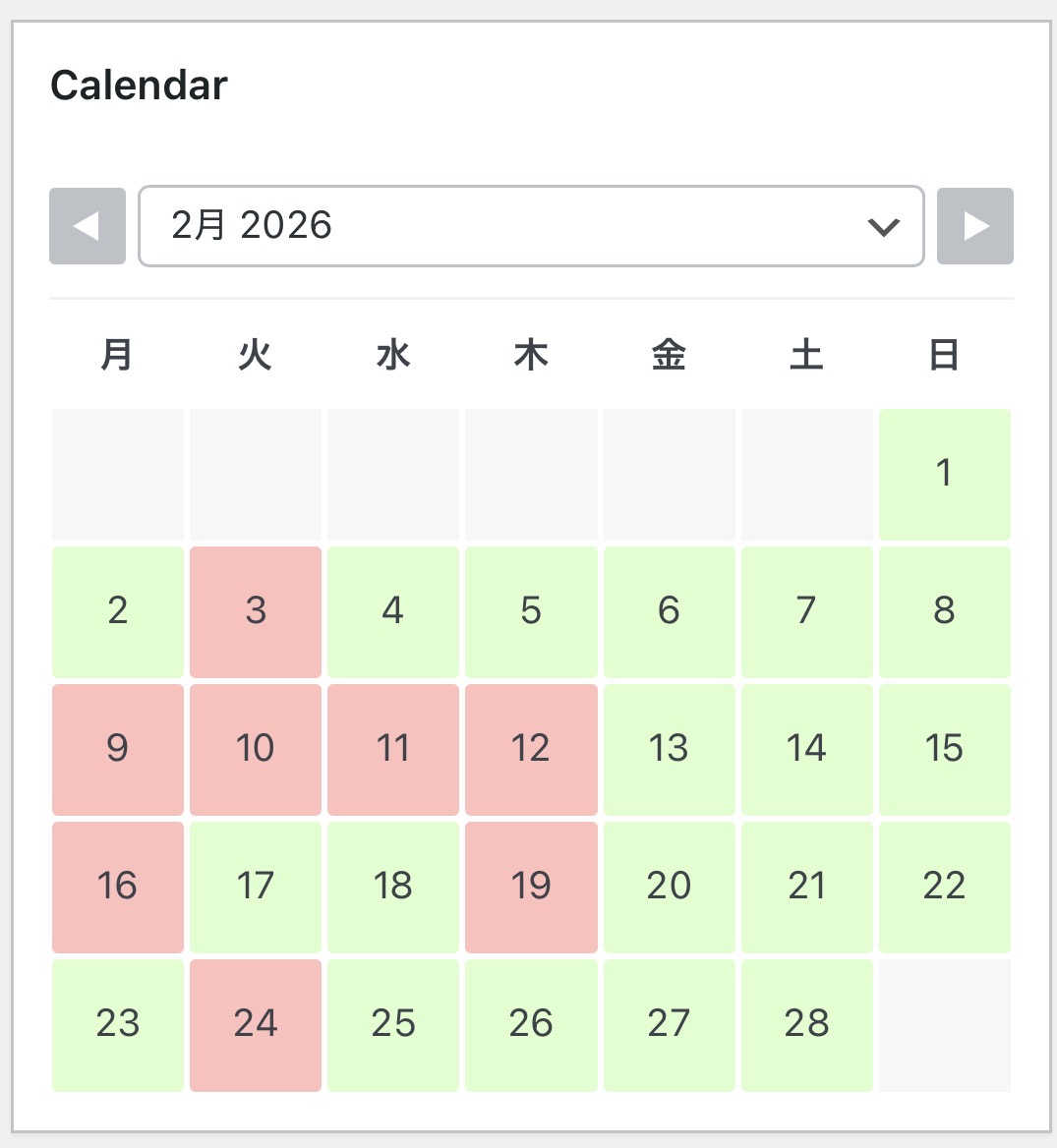Click day 20 under 金 column
This screenshot has height=1148, width=1057.
coord(669,887)
